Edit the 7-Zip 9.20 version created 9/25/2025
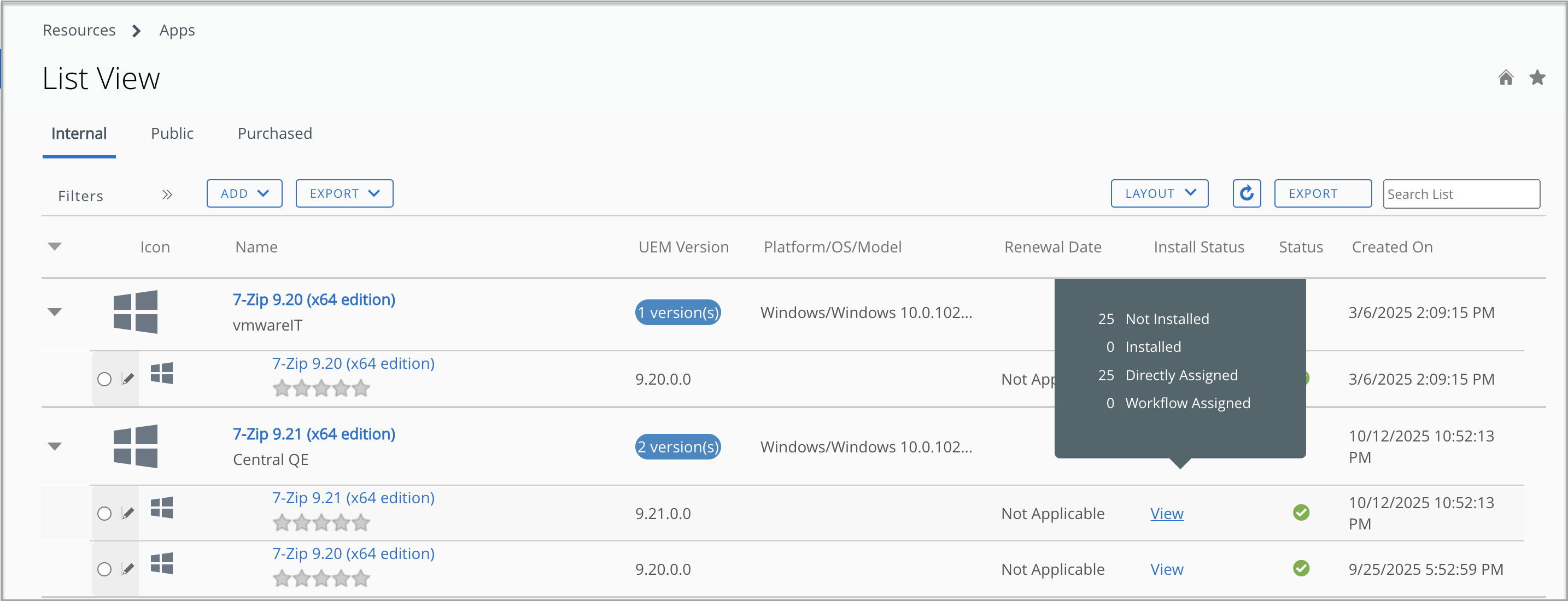The height and width of the screenshot is (601, 1568). 128,569
